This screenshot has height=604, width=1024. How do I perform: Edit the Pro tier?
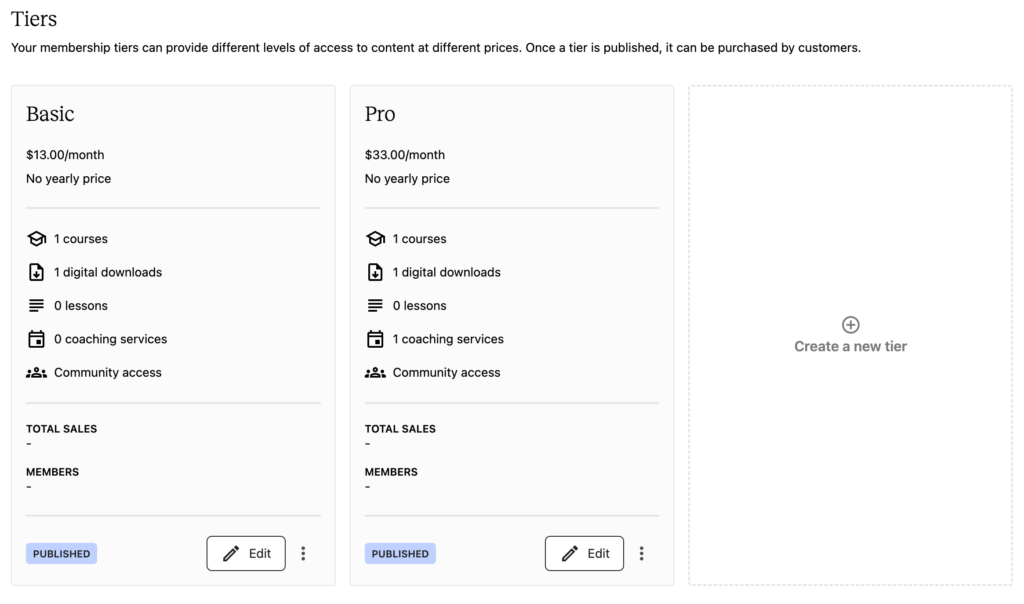(584, 554)
